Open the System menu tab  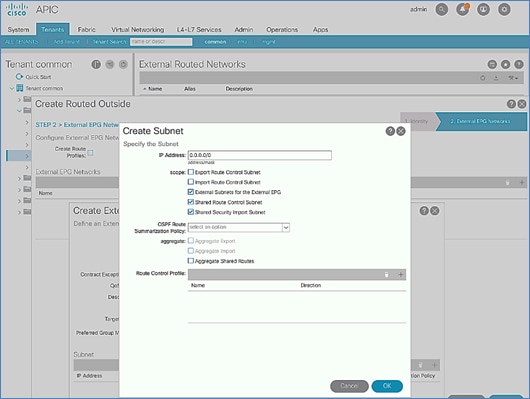click(x=18, y=30)
